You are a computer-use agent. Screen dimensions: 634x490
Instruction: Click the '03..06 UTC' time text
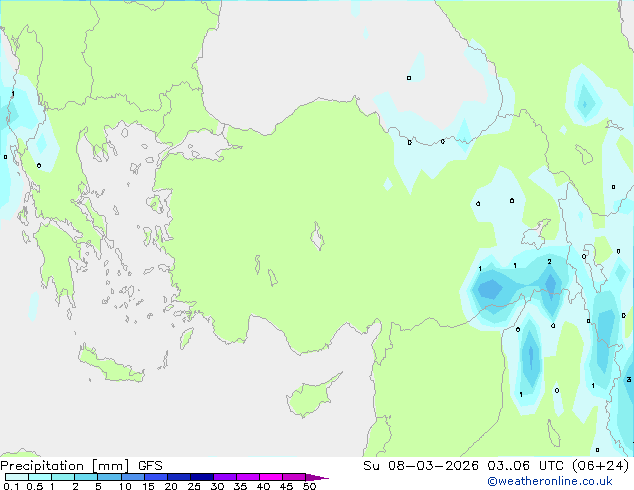(x=525, y=466)
